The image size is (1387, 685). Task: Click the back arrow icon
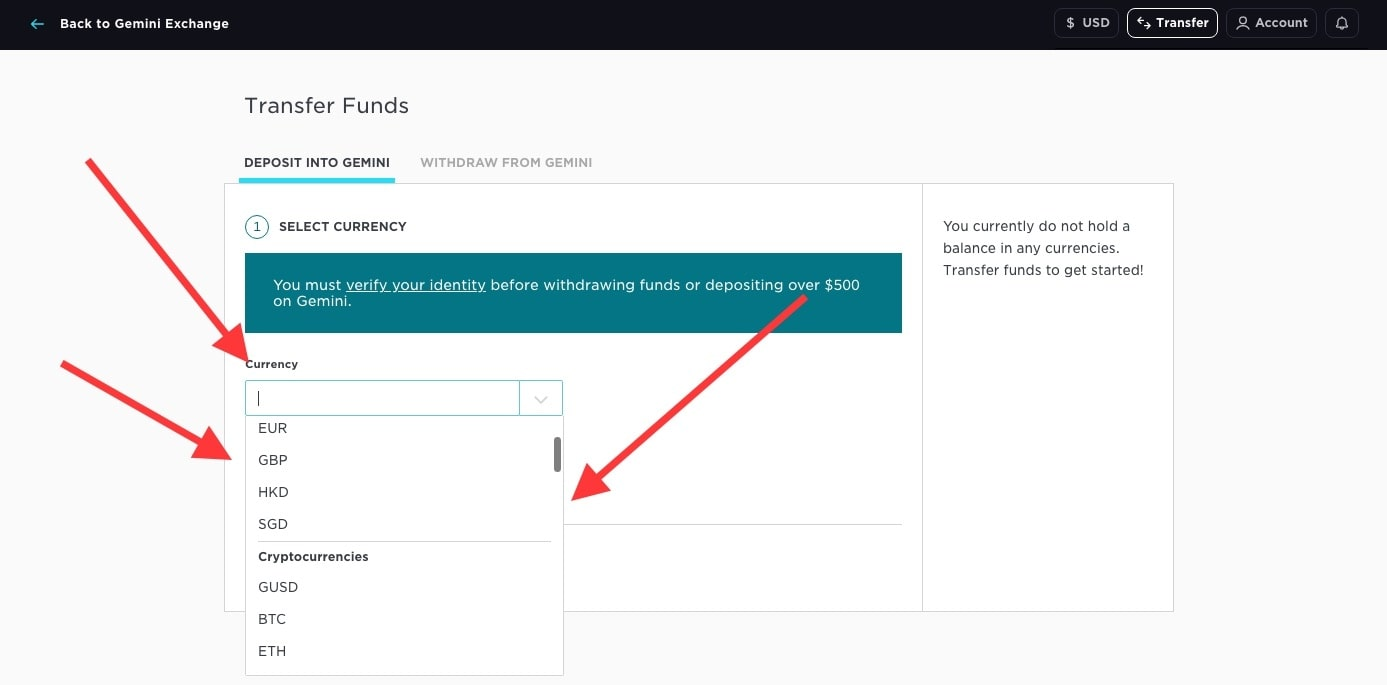37,24
